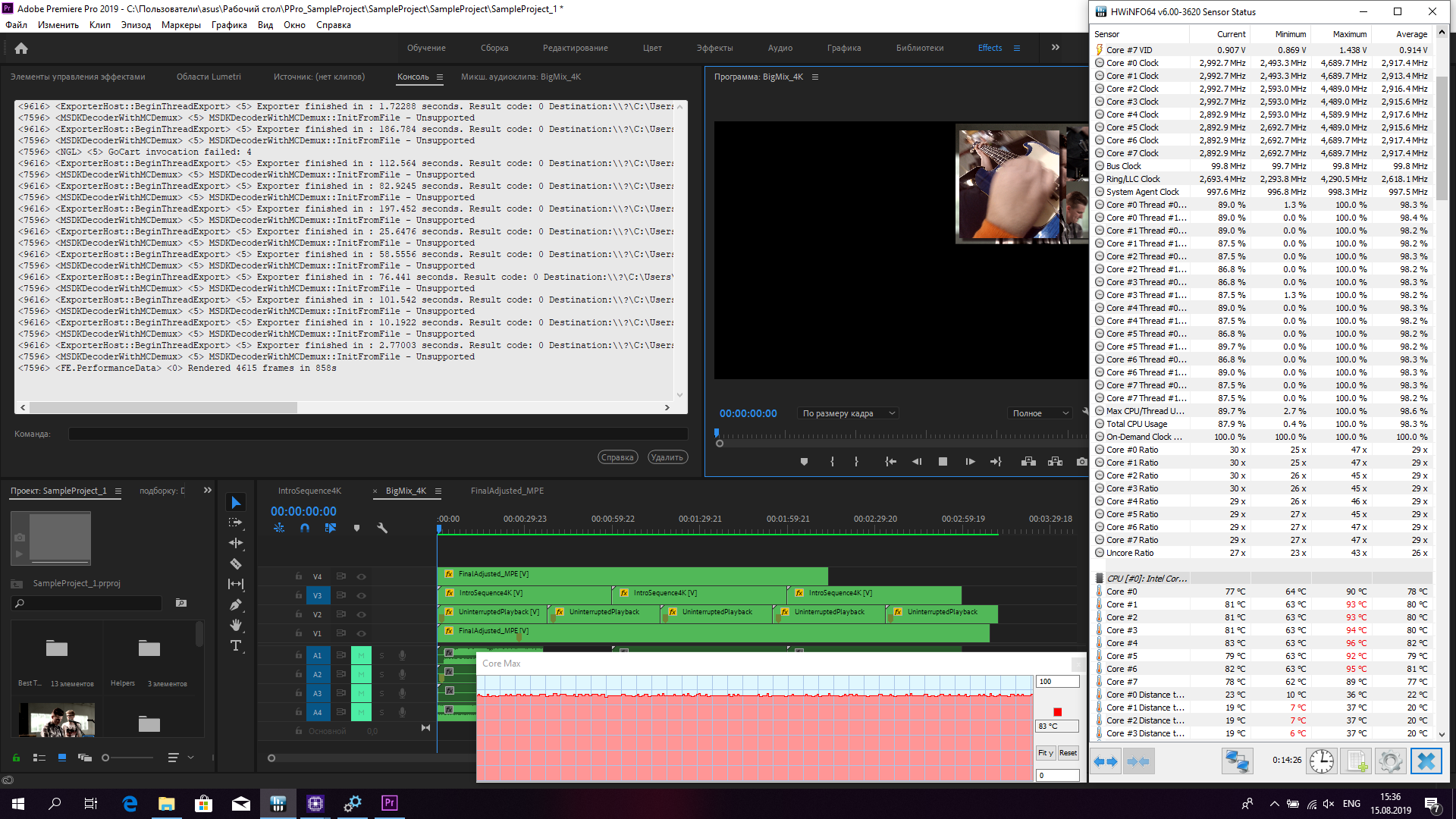Click the stop playback button
Viewport: 1456px width, 819px height.
pyautogui.click(x=943, y=461)
